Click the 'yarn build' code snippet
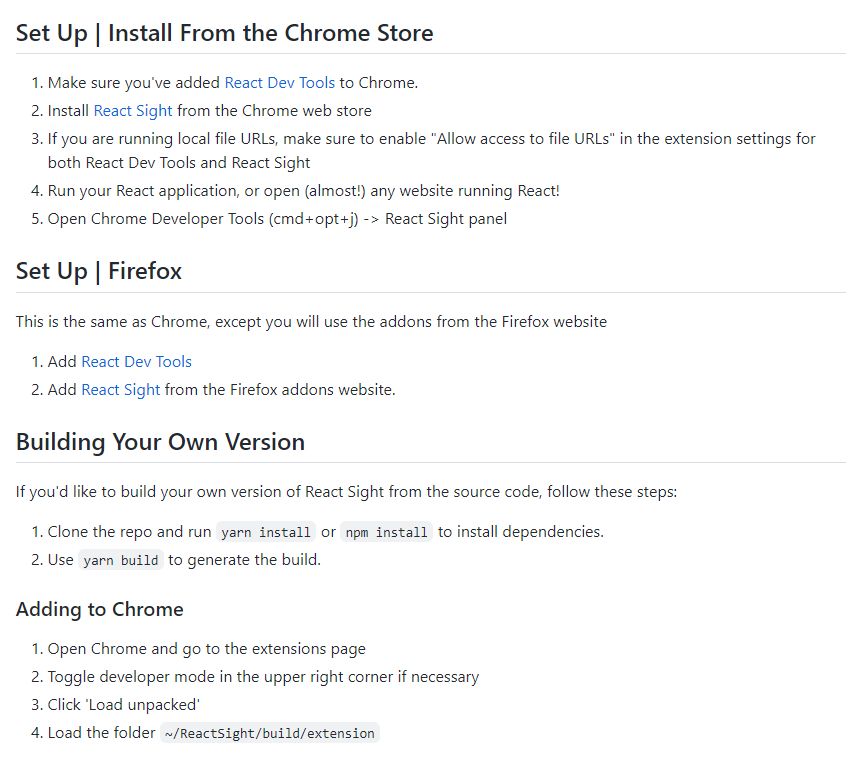 (x=120, y=561)
